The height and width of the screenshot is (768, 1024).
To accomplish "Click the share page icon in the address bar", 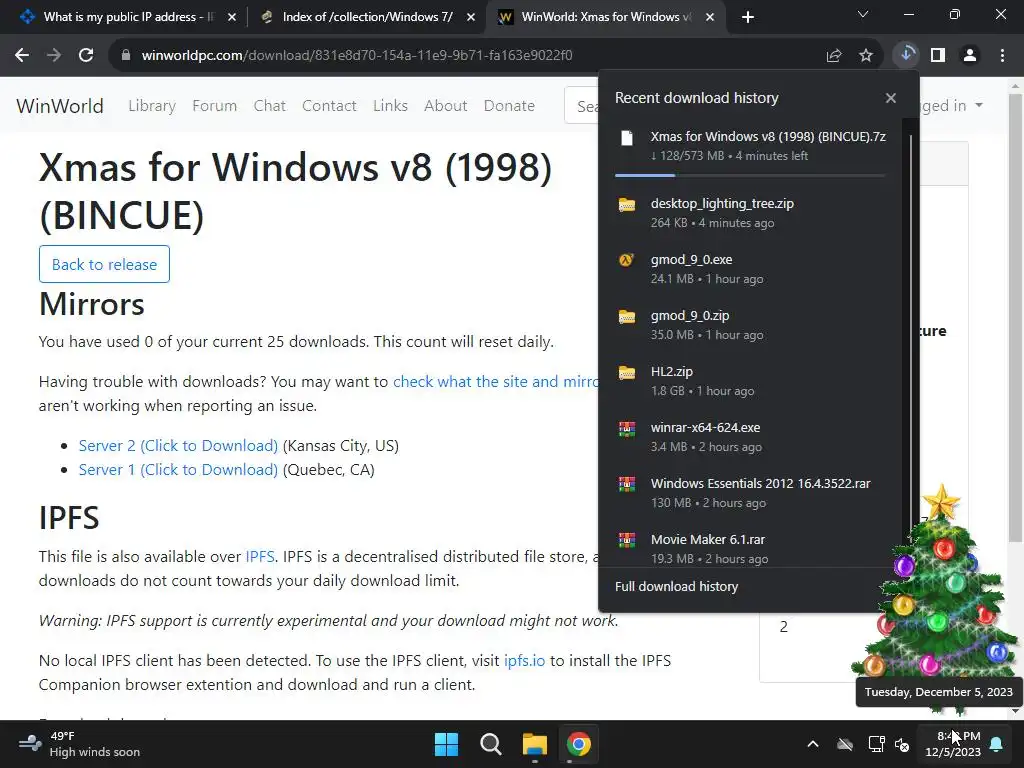I will (x=833, y=56).
